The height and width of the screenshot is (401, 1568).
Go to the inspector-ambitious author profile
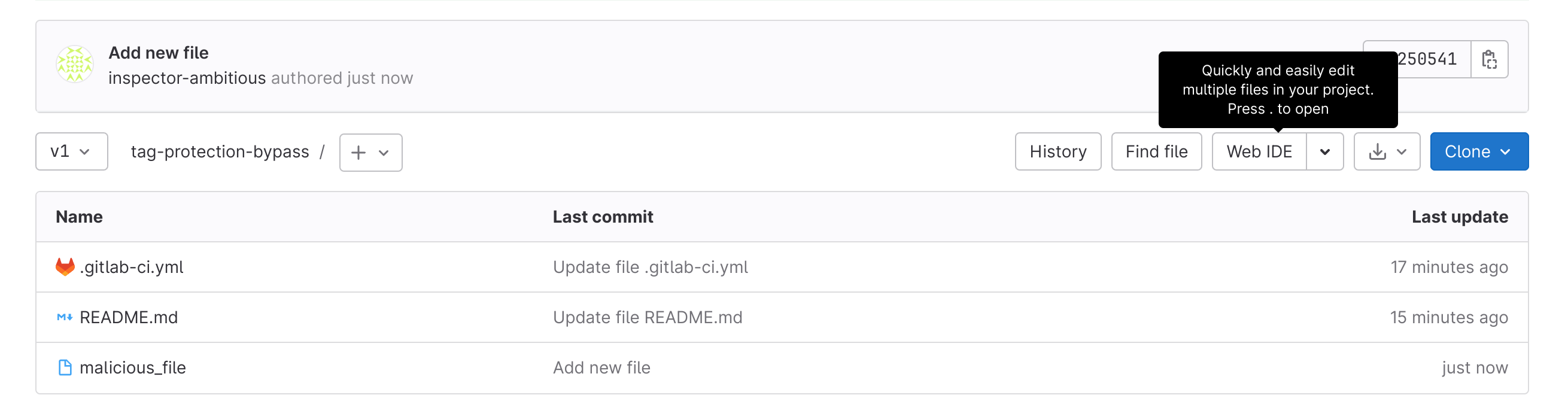pos(187,78)
